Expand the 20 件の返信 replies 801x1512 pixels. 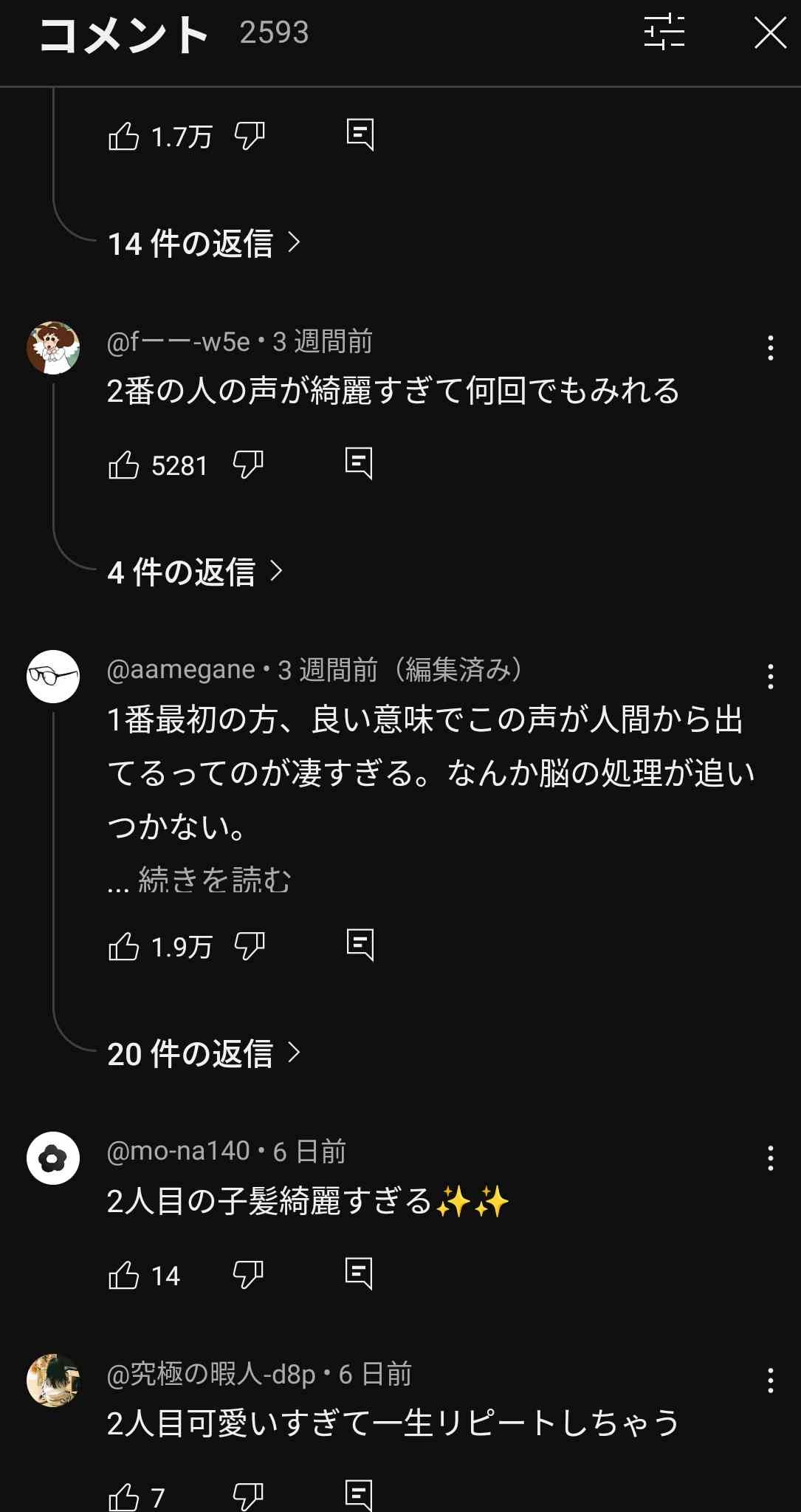pyautogui.click(x=203, y=1053)
